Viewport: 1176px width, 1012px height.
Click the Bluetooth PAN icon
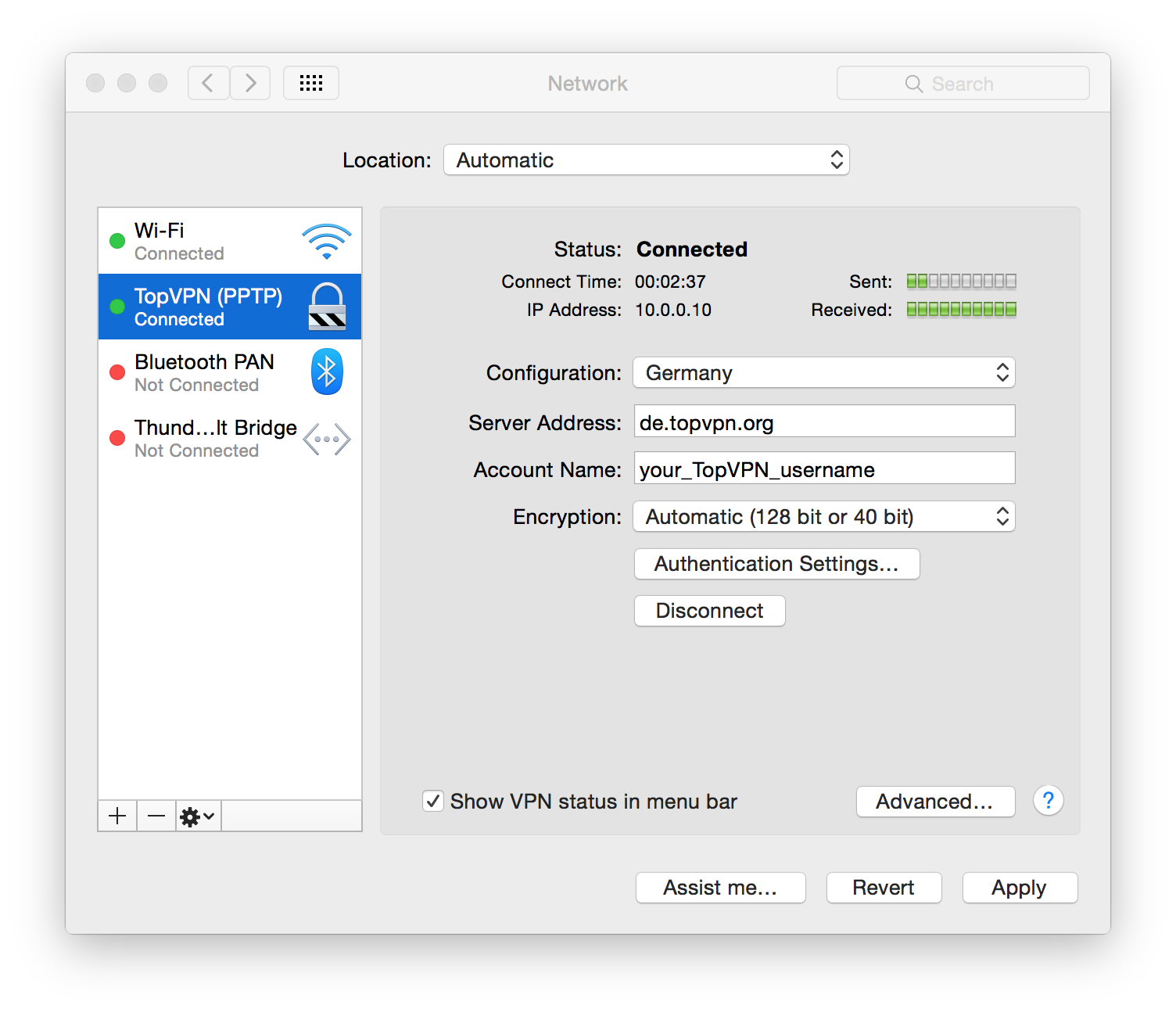[327, 371]
